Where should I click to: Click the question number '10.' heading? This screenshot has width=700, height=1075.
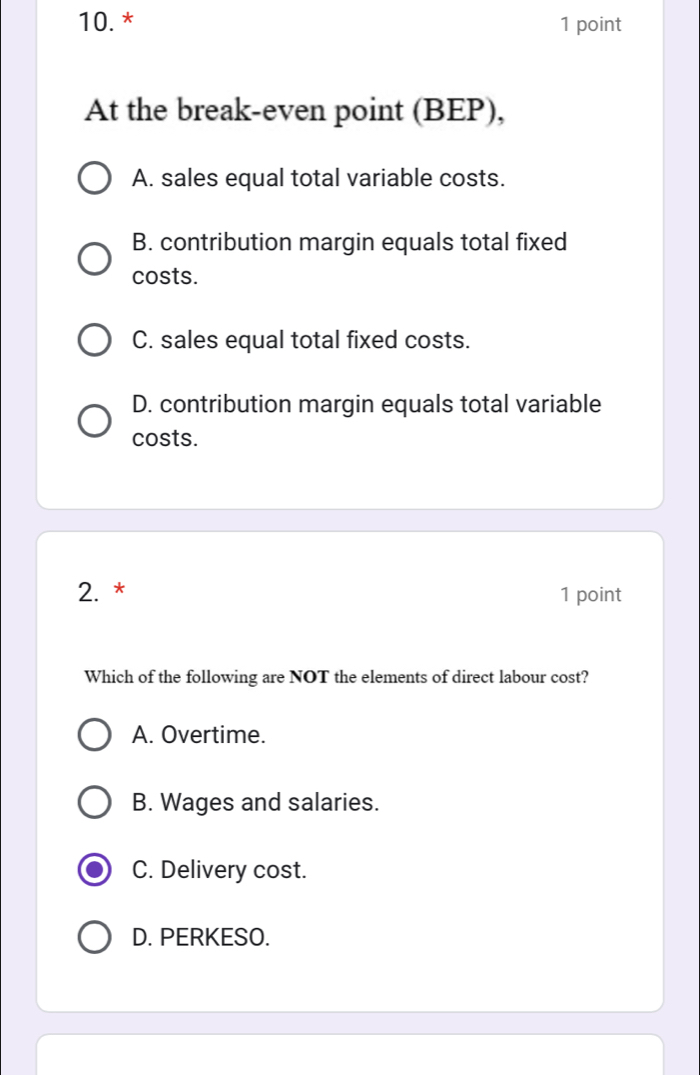coord(96,23)
